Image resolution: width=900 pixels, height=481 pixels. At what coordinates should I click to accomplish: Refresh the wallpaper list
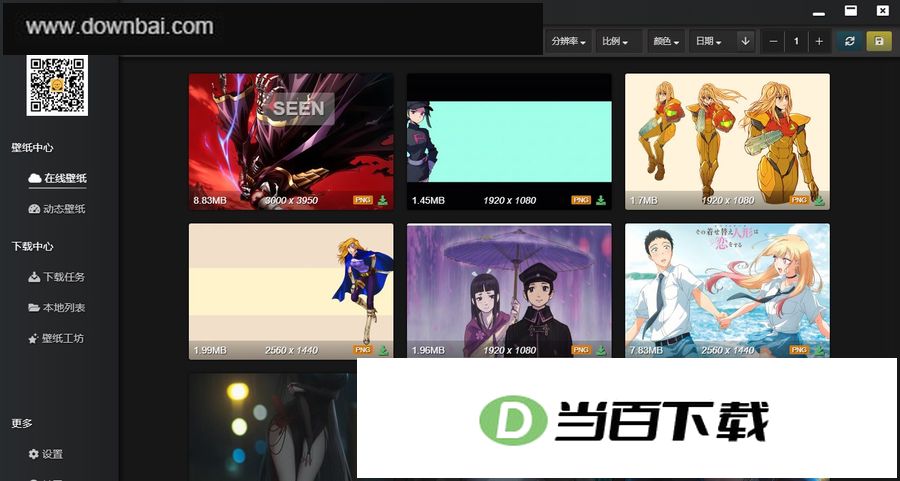pos(850,41)
